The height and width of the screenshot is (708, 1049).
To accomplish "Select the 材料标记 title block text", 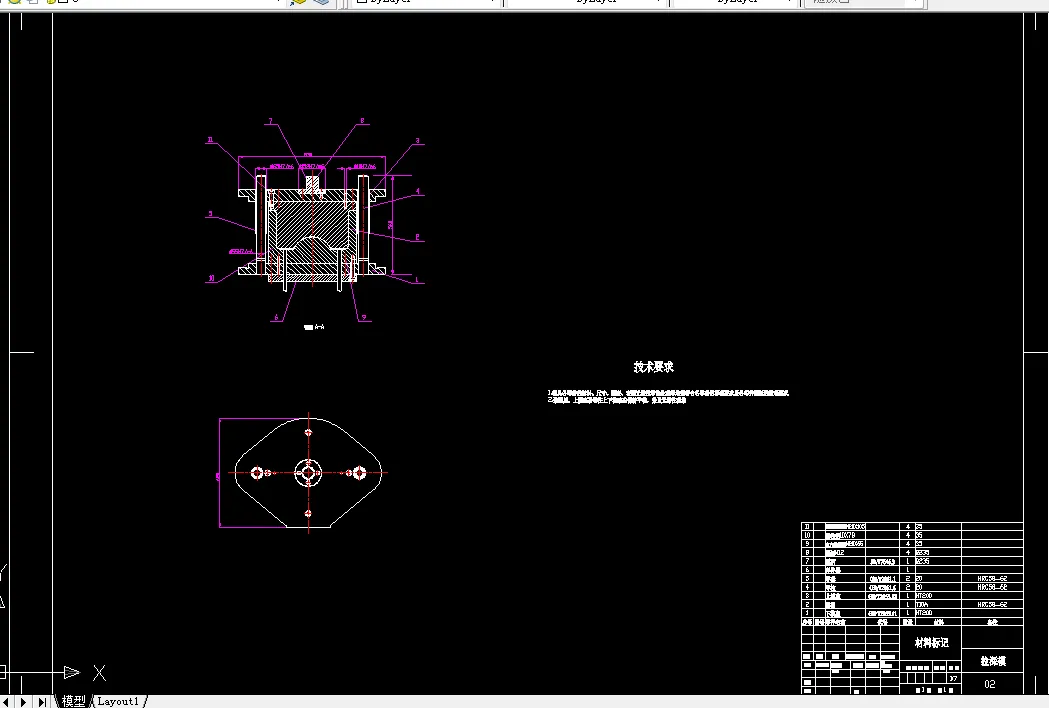I will point(931,642).
